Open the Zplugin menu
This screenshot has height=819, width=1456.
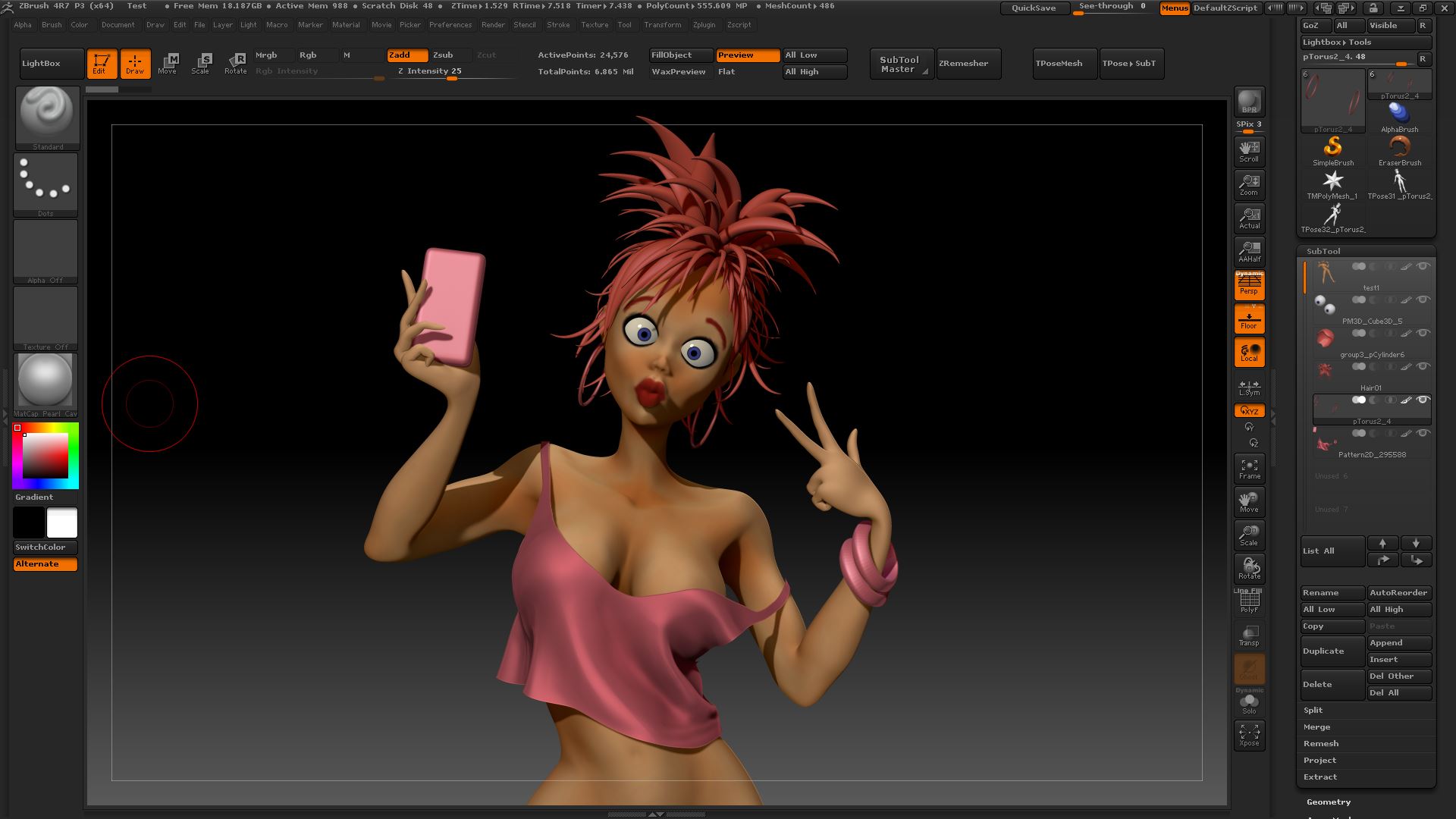[x=704, y=25]
